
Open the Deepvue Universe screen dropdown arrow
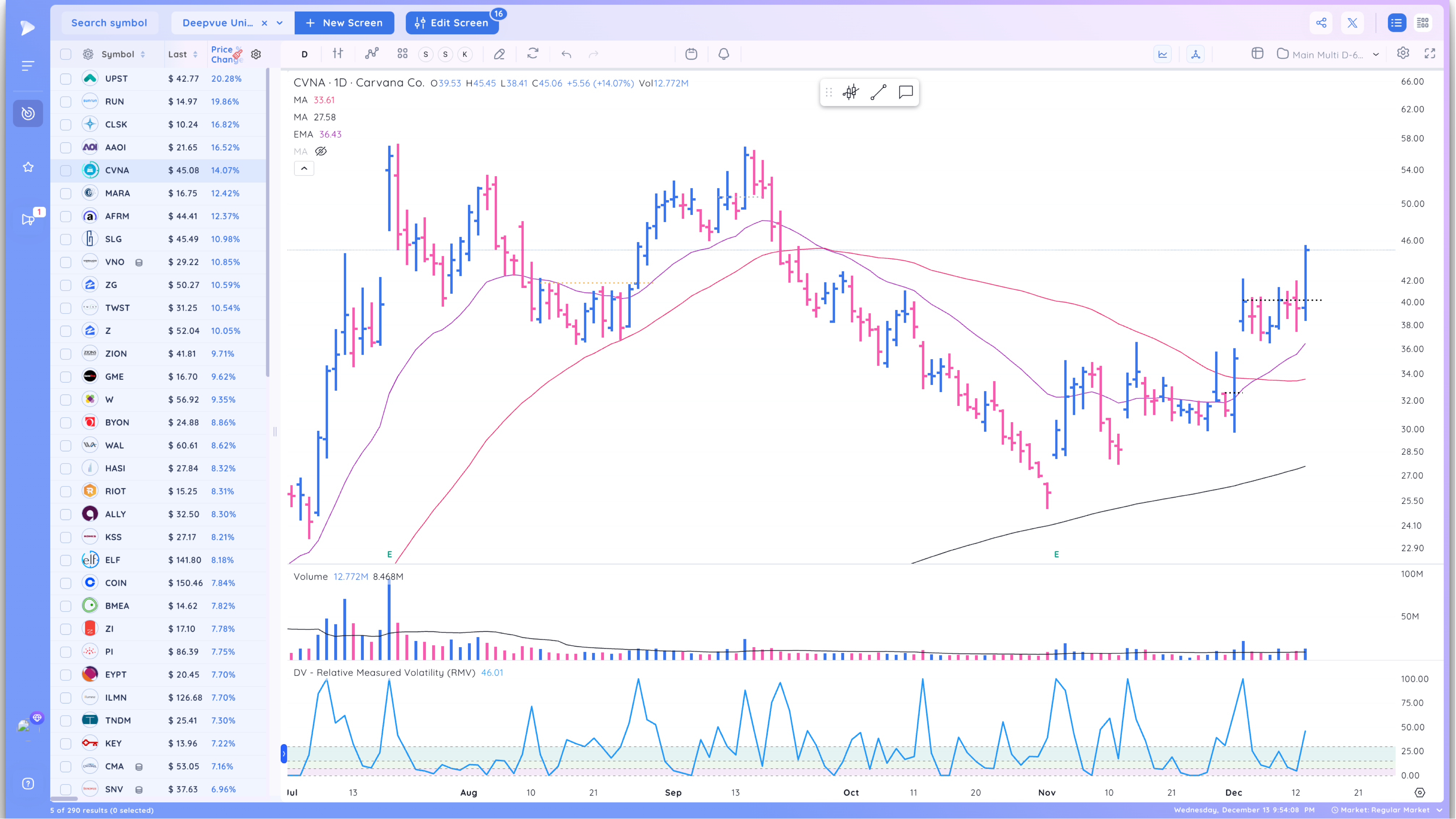point(279,23)
